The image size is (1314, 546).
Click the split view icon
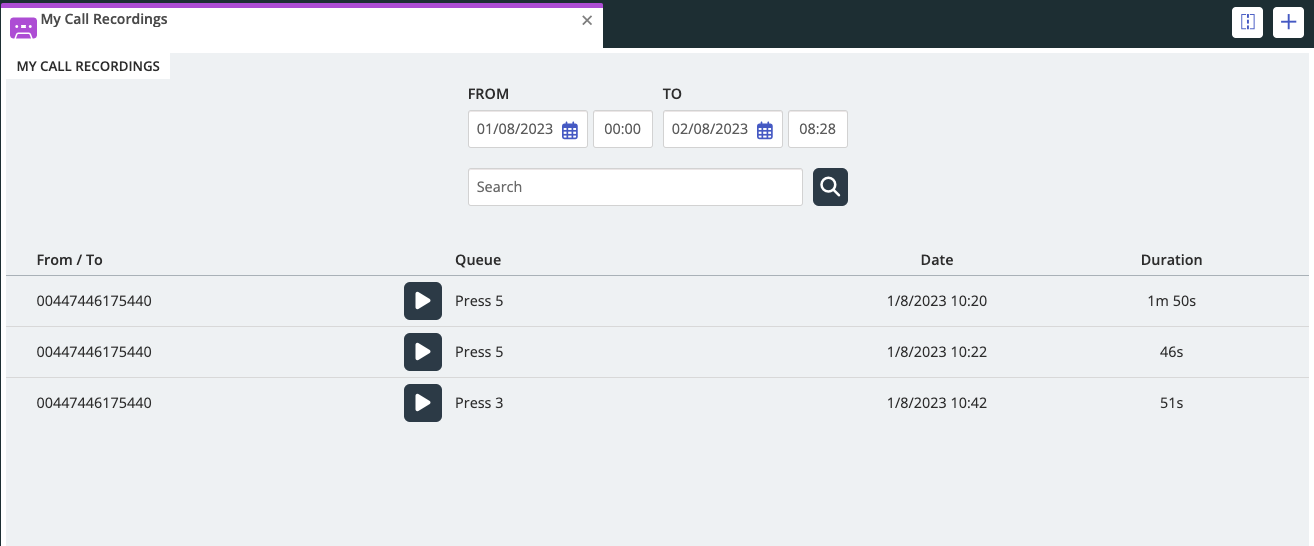pyautogui.click(x=1247, y=22)
